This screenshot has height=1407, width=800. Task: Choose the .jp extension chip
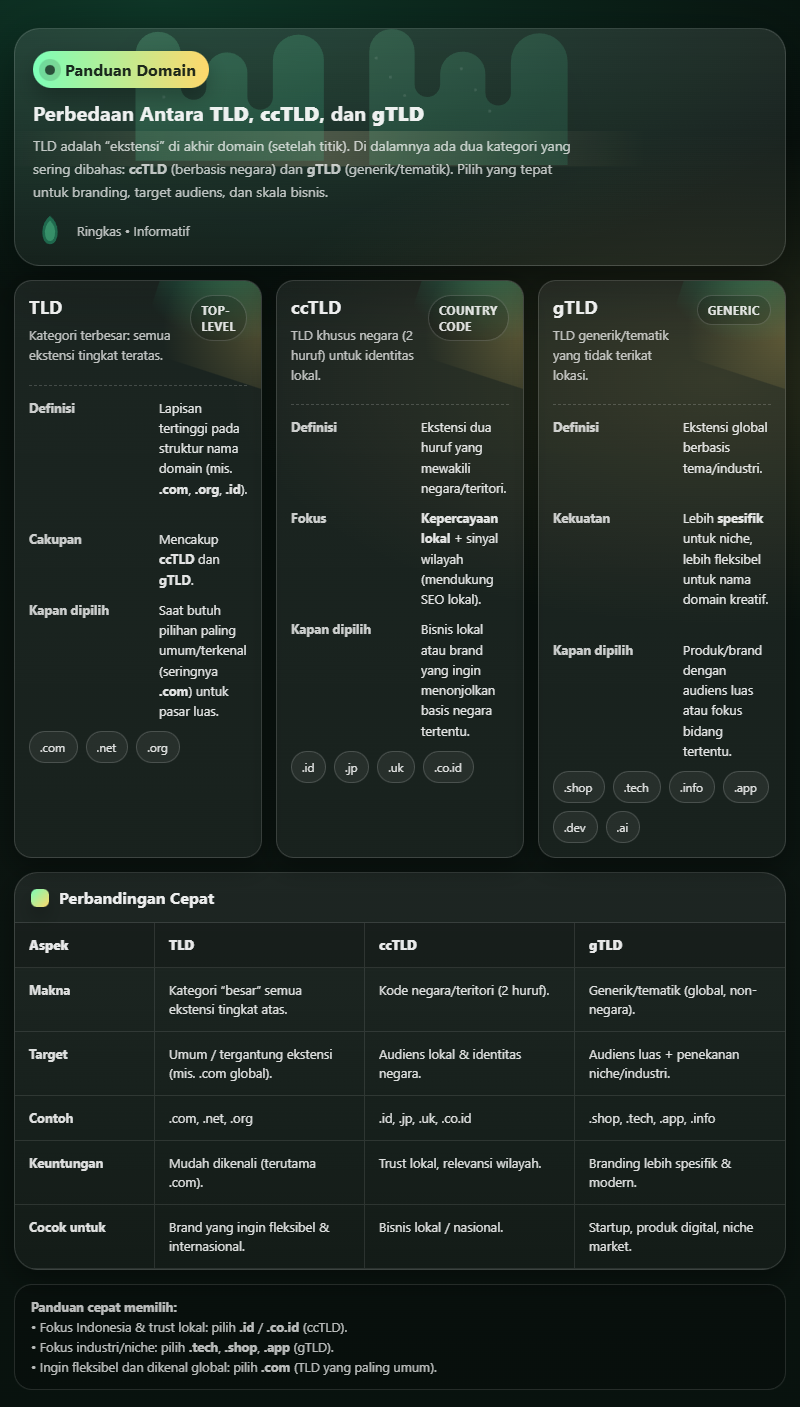[x=351, y=767]
